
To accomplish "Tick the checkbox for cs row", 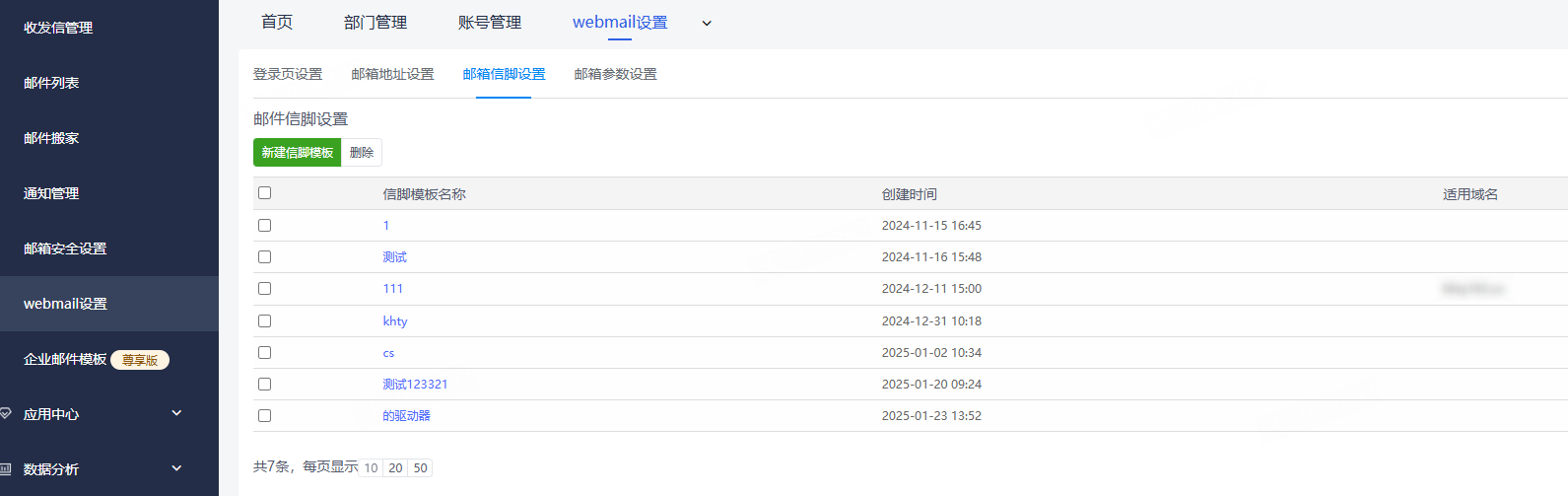I will [264, 353].
